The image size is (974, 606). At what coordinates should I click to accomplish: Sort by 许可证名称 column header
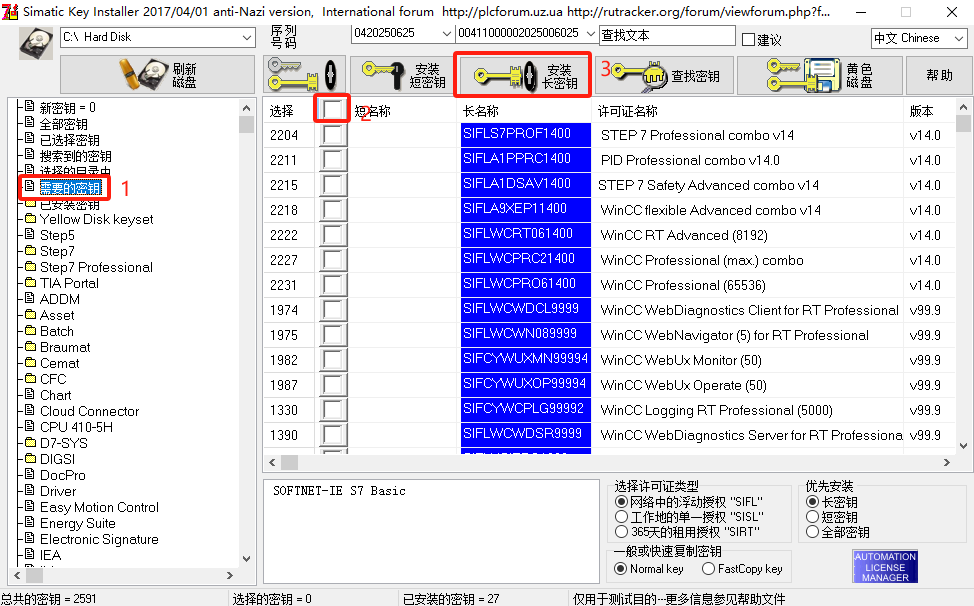[x=627, y=111]
